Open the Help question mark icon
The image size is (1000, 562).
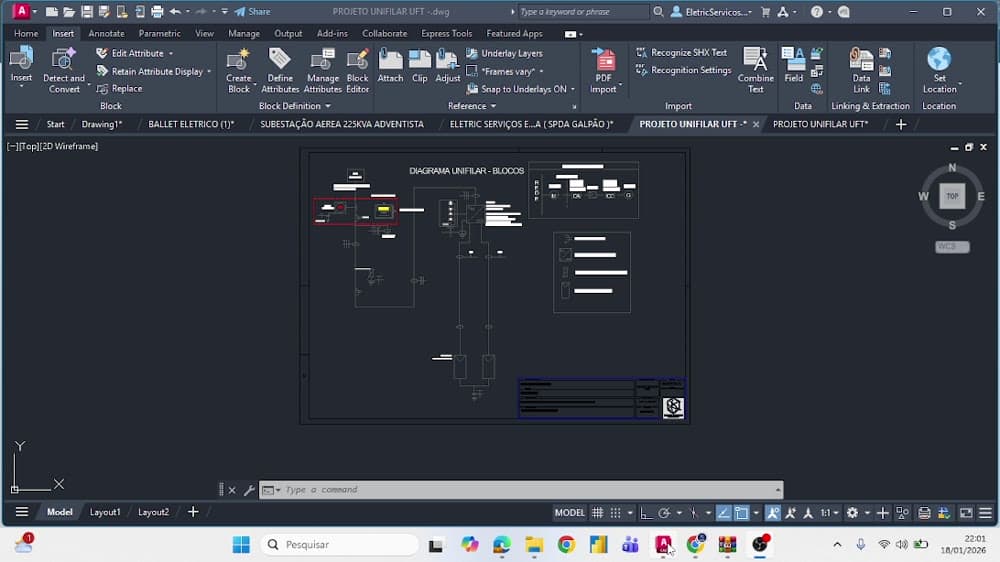point(816,11)
